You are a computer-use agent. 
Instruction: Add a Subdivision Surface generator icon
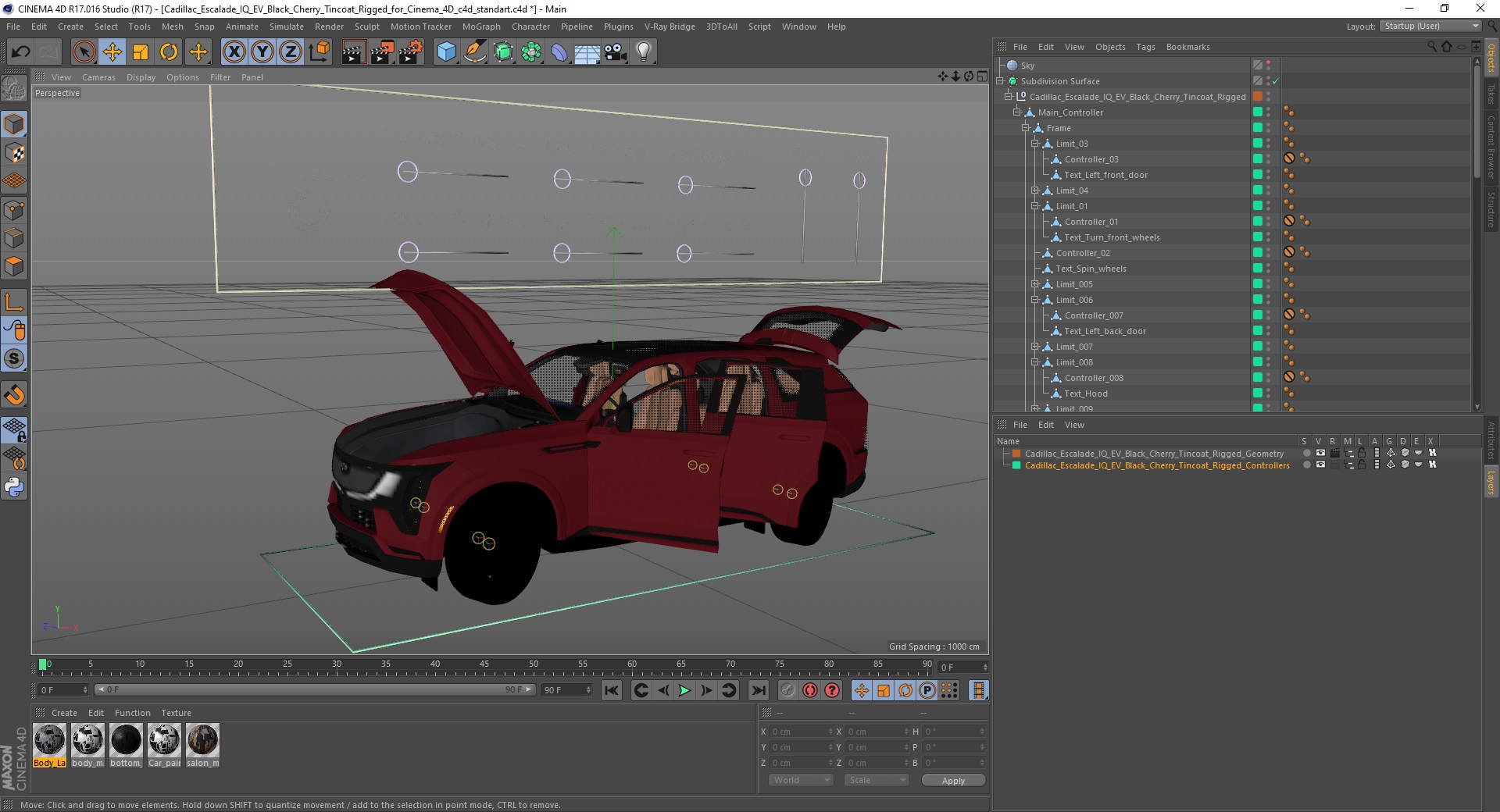click(503, 52)
